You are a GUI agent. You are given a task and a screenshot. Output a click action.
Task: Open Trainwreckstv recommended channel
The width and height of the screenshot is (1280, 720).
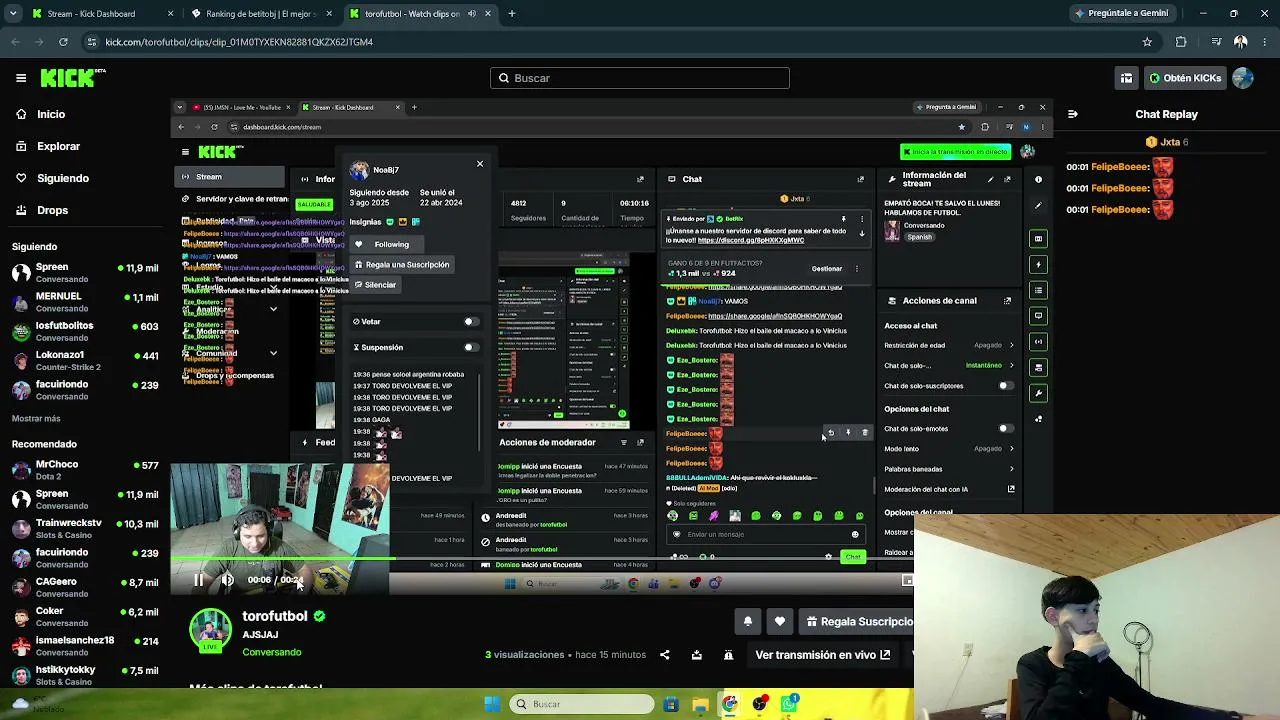[85, 528]
